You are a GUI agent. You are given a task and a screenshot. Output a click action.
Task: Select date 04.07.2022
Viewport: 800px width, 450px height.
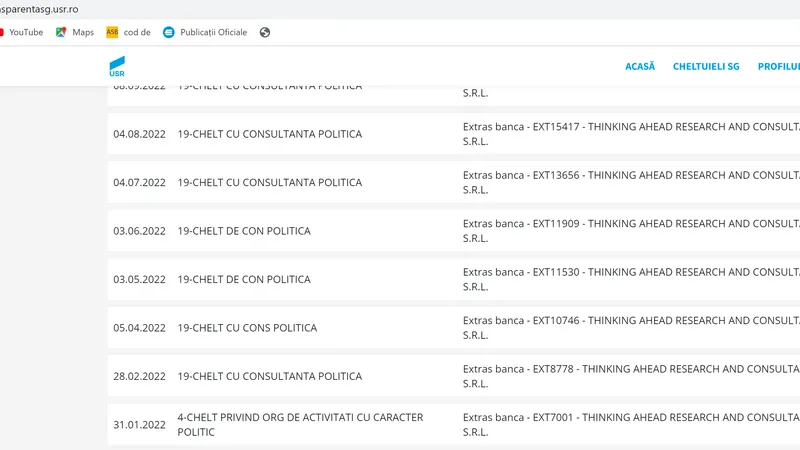click(x=139, y=183)
